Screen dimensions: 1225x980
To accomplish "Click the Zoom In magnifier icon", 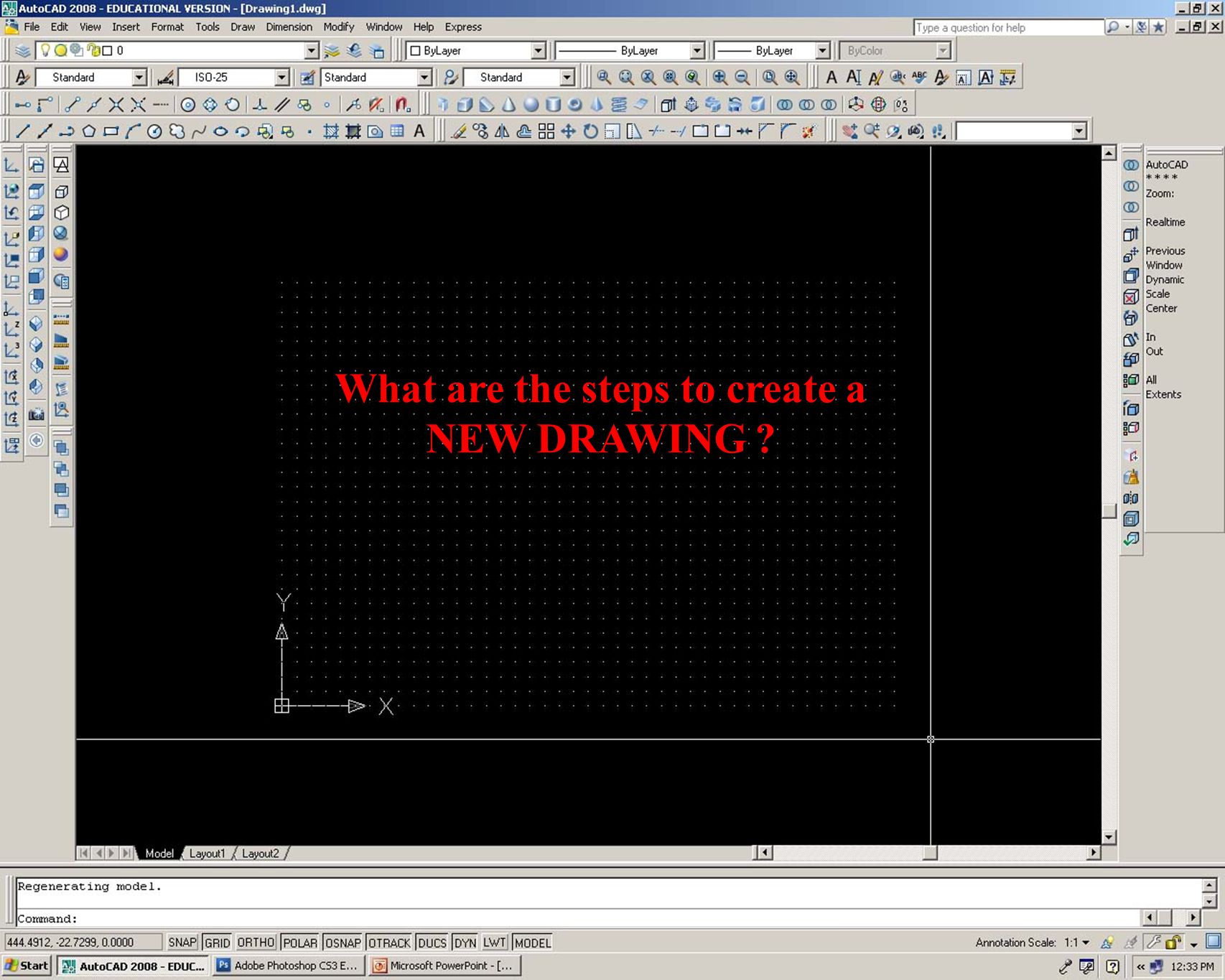I will (x=720, y=78).
